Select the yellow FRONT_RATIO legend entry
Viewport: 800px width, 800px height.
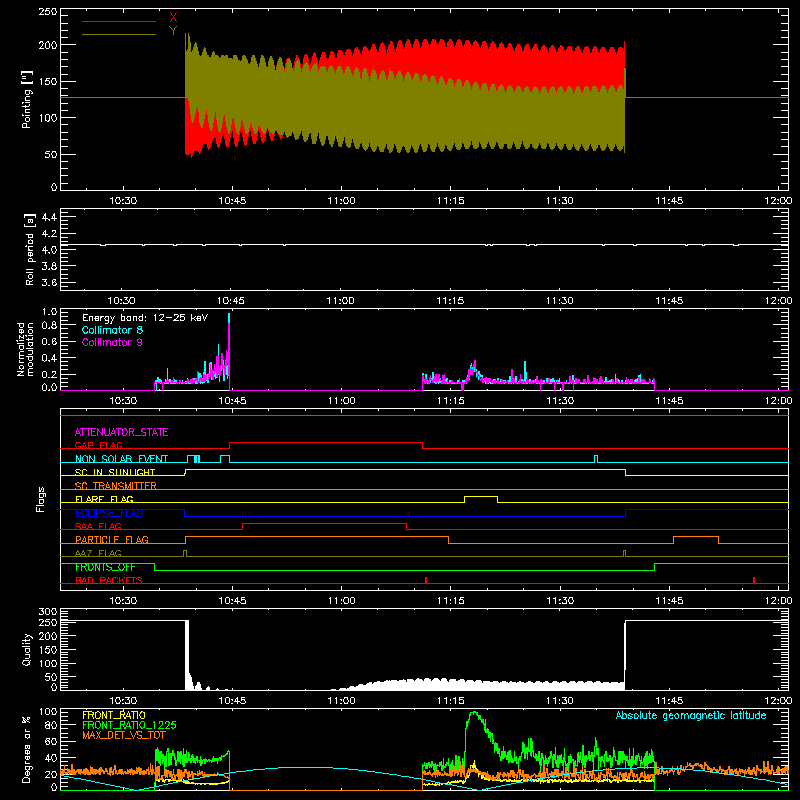click(x=114, y=715)
